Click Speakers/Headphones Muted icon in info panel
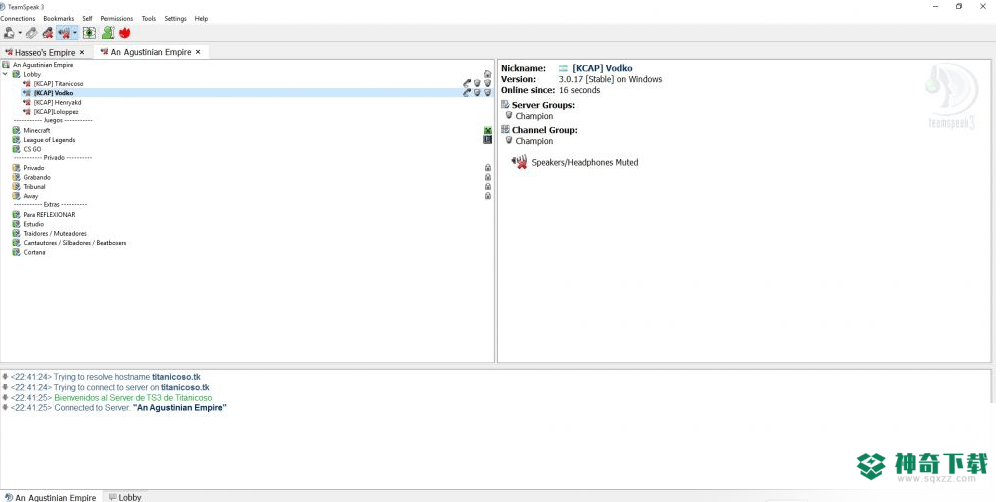Image resolution: width=1007 pixels, height=502 pixels. coord(519,162)
